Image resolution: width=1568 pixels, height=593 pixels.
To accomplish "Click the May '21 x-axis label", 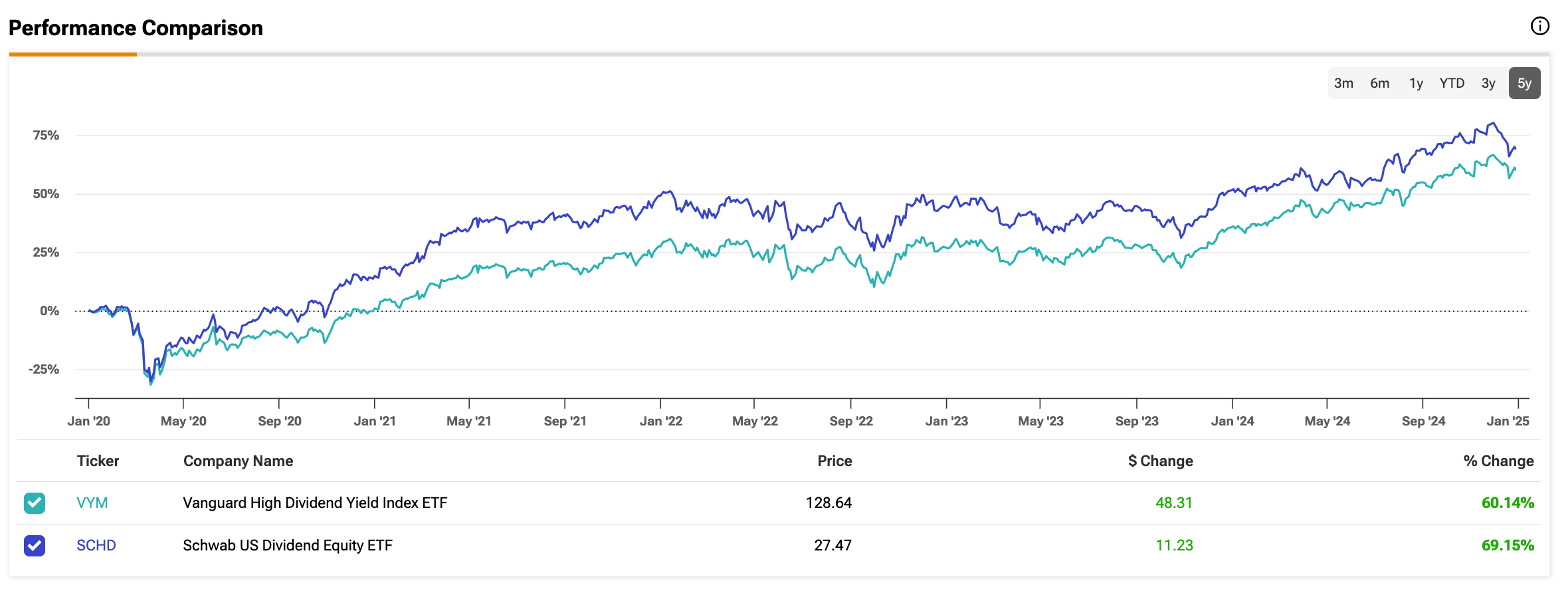I will (x=469, y=421).
